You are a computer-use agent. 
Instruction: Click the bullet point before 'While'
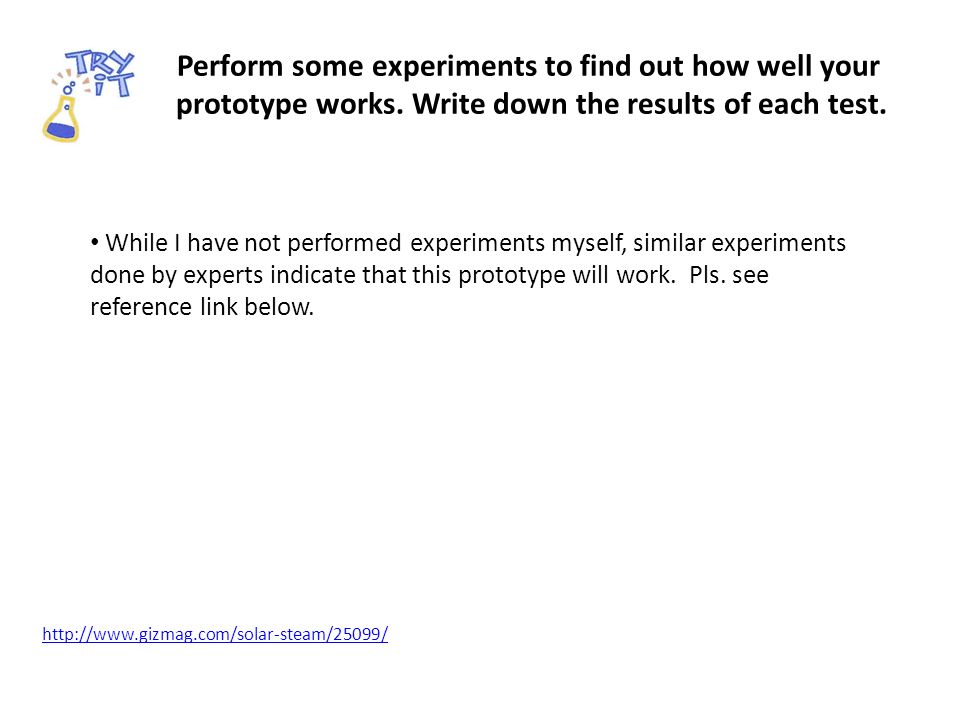(x=94, y=242)
